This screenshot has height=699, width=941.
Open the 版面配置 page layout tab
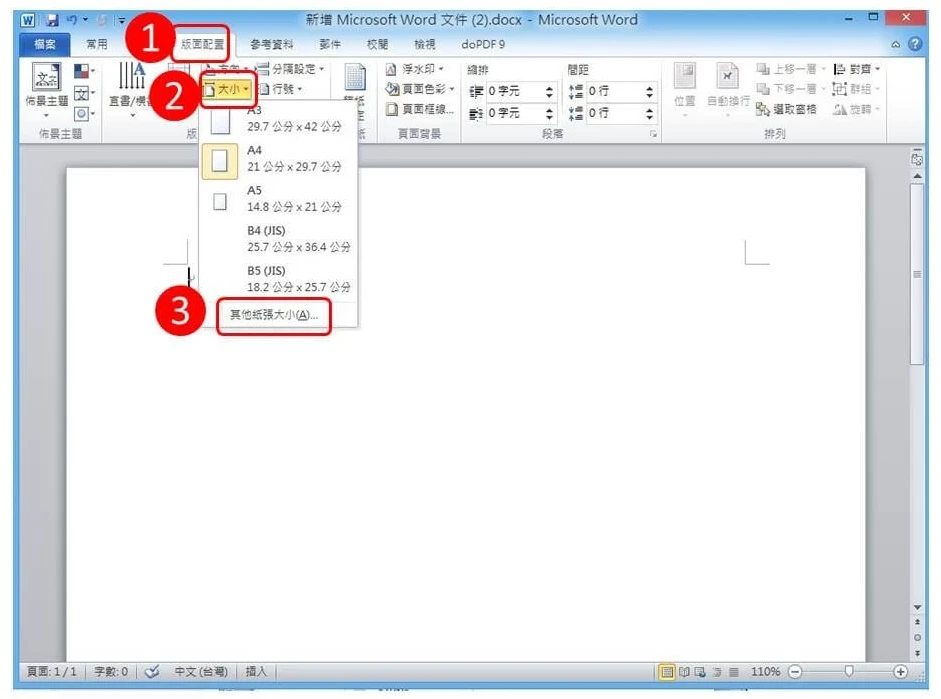(202, 45)
